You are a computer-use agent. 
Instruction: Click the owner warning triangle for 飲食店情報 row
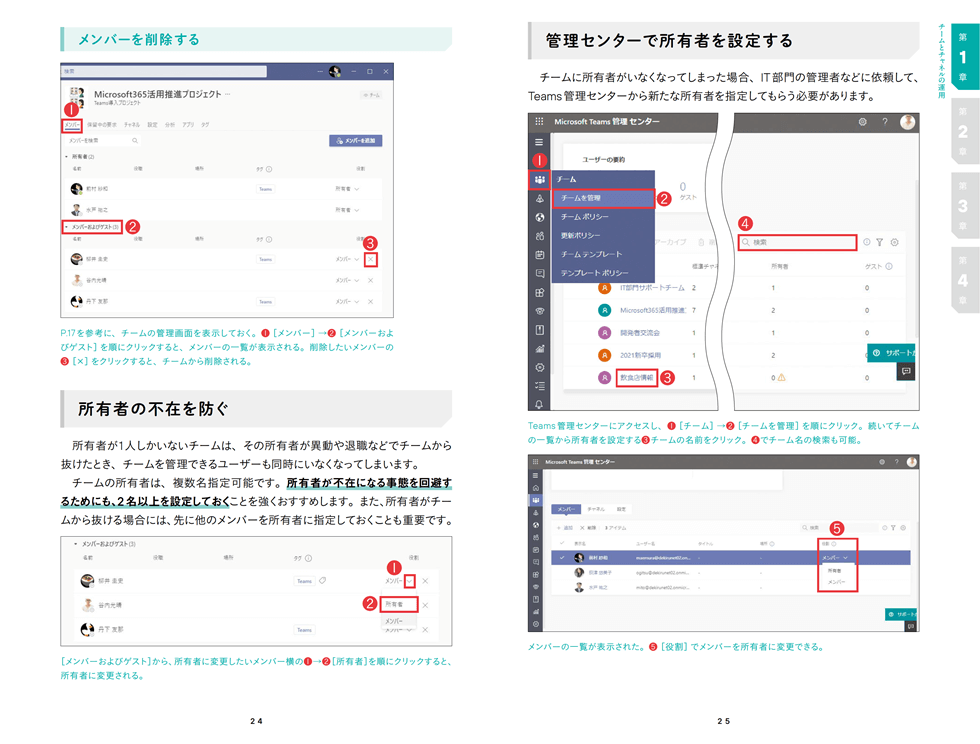pyautogui.click(x=781, y=377)
